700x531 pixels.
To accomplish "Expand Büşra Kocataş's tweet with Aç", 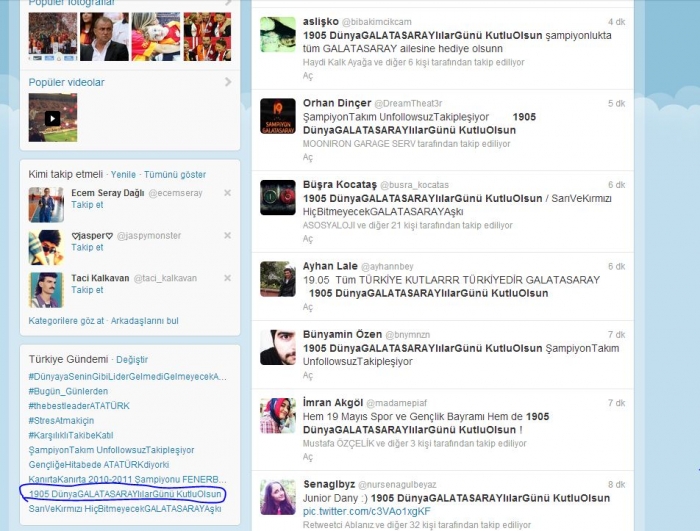I will (308, 239).
